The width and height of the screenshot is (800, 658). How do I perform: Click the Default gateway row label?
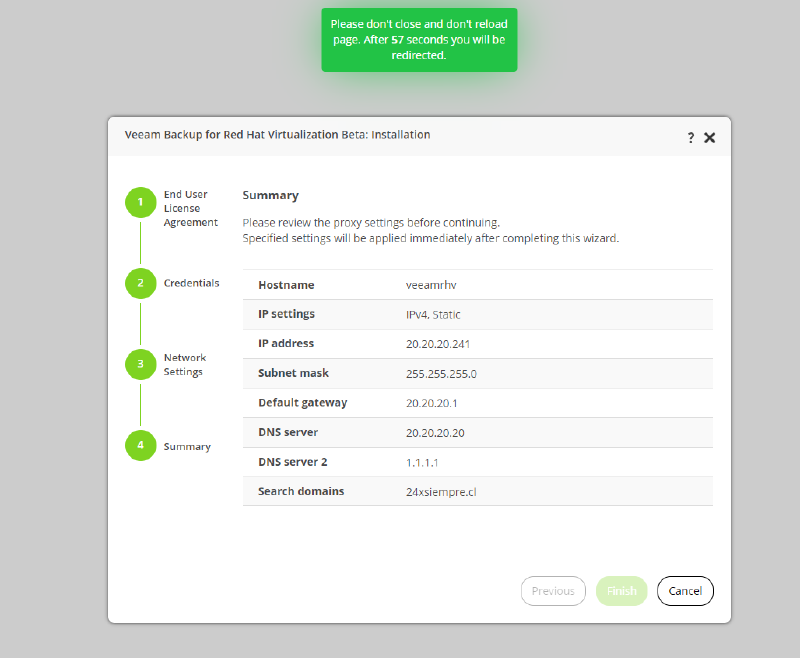pos(303,403)
